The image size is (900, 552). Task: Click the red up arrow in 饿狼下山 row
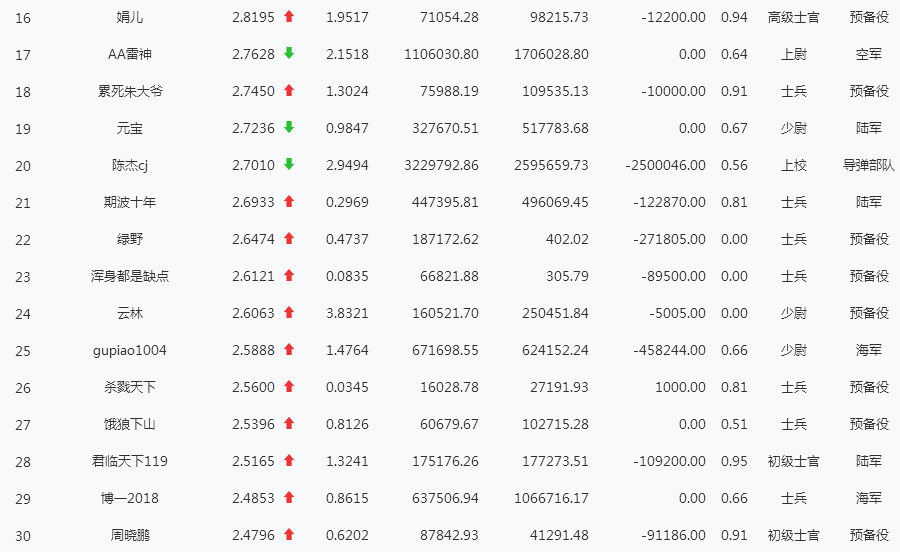tap(289, 423)
